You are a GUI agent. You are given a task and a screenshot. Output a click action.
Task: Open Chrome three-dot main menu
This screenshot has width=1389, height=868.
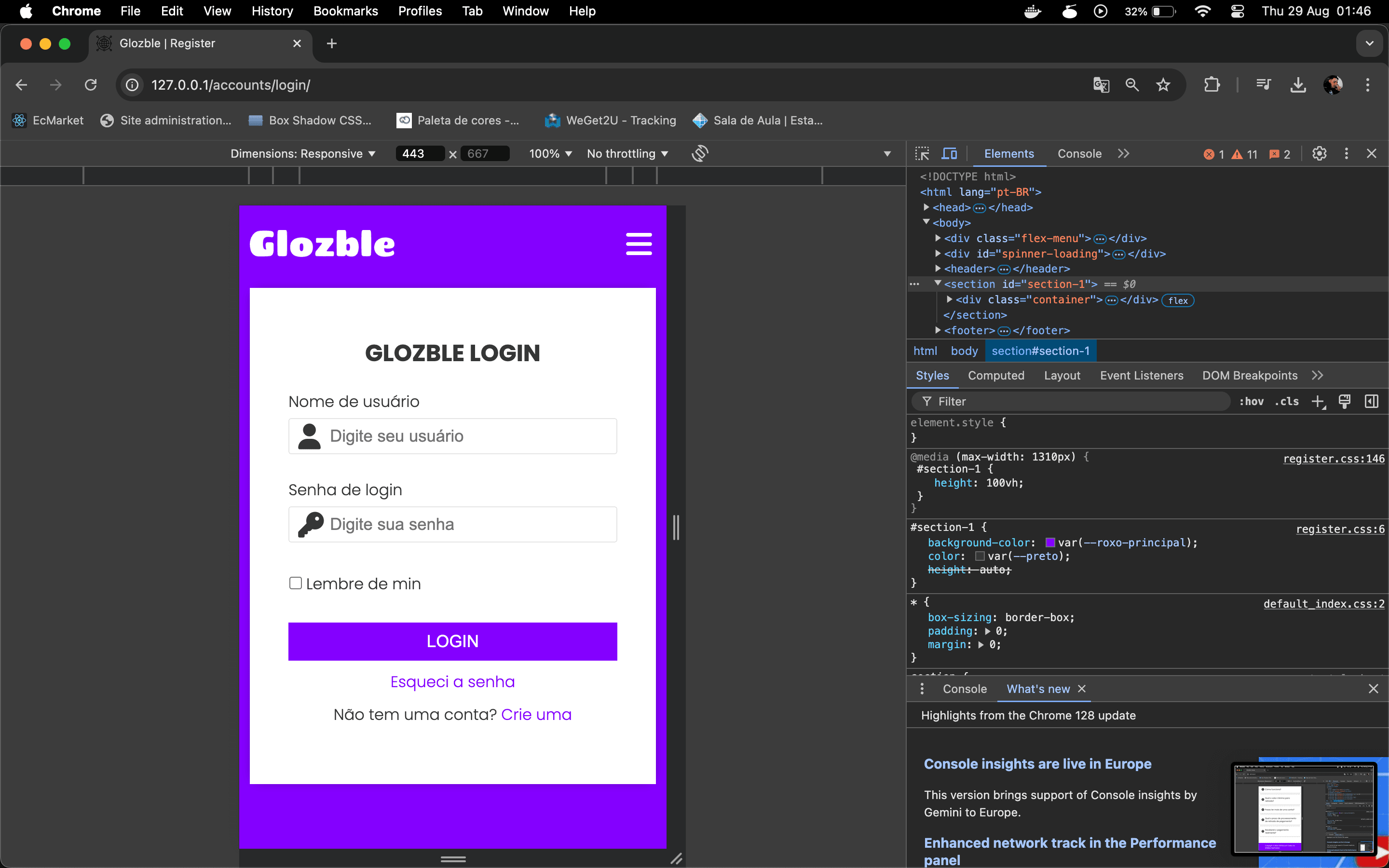click(1368, 85)
